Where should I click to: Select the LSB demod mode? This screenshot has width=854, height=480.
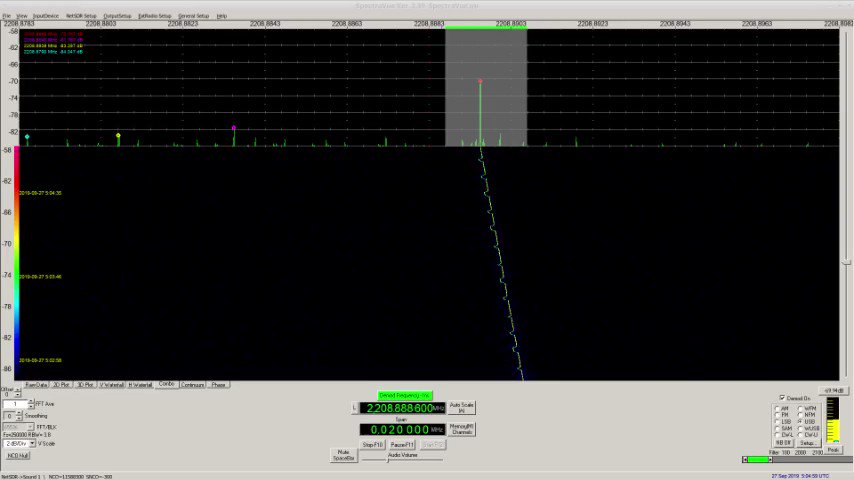tap(778, 422)
